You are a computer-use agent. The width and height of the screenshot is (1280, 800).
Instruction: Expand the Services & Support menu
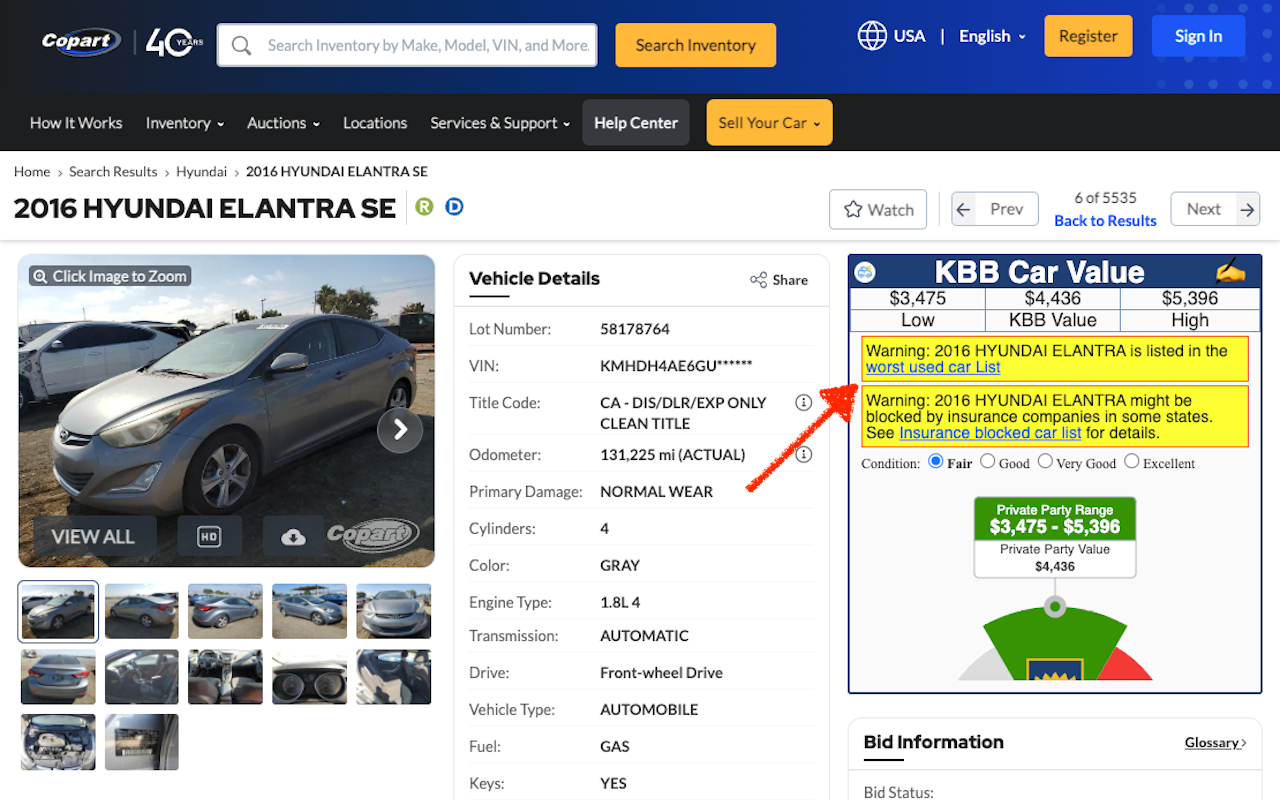(x=500, y=123)
